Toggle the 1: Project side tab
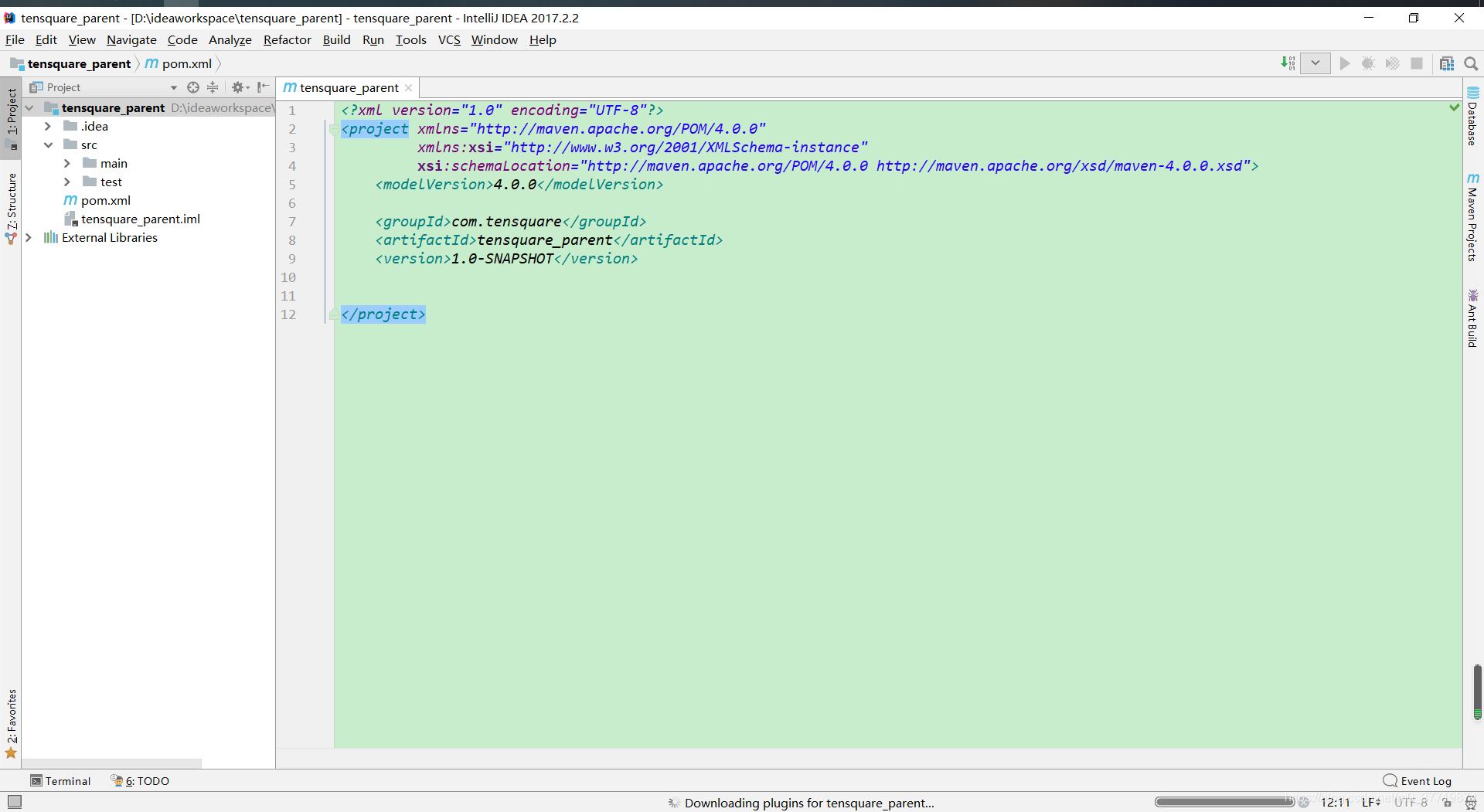 pyautogui.click(x=11, y=117)
